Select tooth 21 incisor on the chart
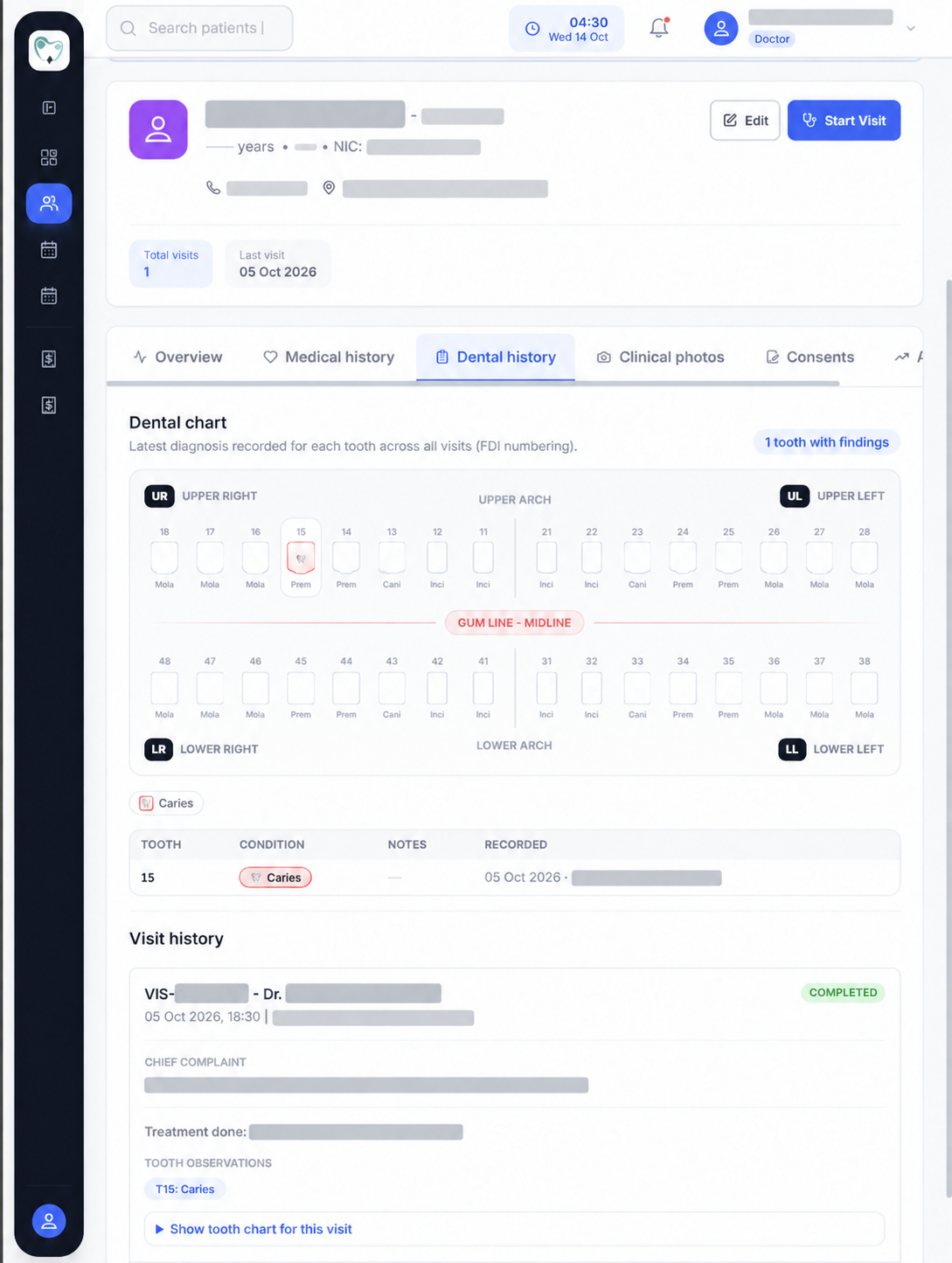Screen dimensions: 952x1263 coord(546,558)
